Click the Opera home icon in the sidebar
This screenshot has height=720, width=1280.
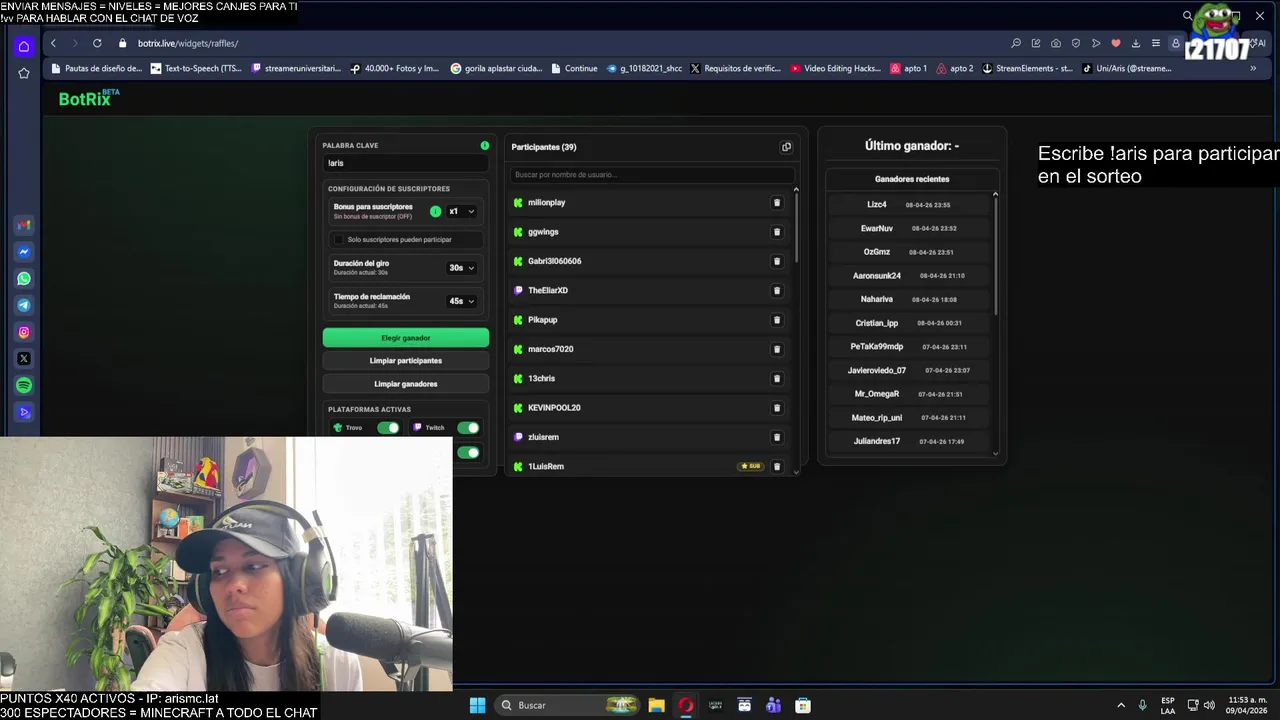pyautogui.click(x=24, y=46)
